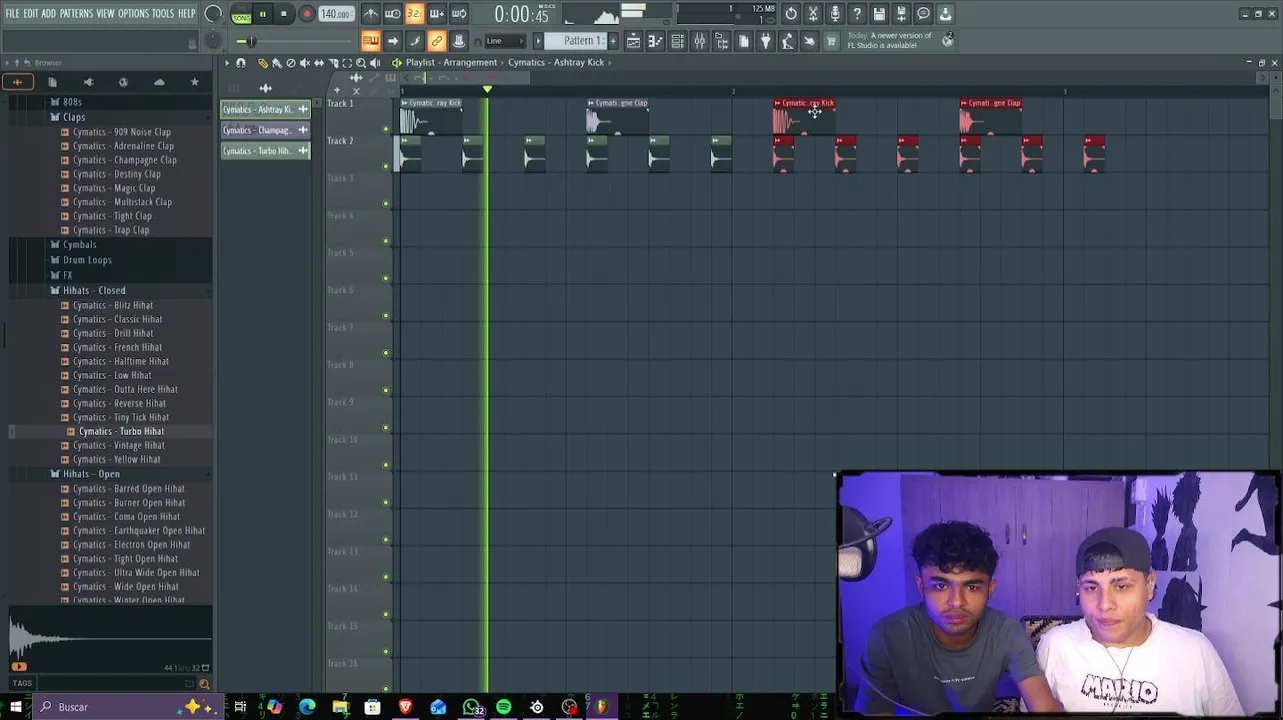Open Spotify from the taskbar
This screenshot has height=720, width=1283.
[x=504, y=707]
